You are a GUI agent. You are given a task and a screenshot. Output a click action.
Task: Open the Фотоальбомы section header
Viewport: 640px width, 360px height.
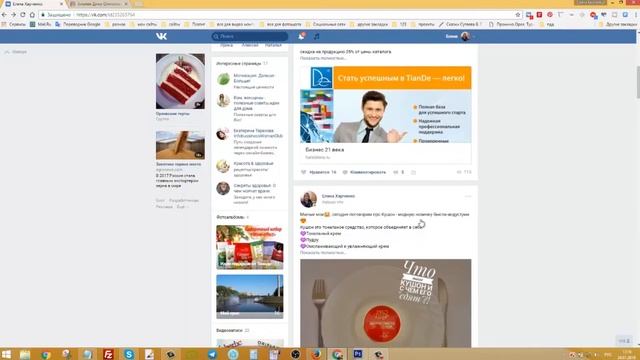click(x=230, y=217)
